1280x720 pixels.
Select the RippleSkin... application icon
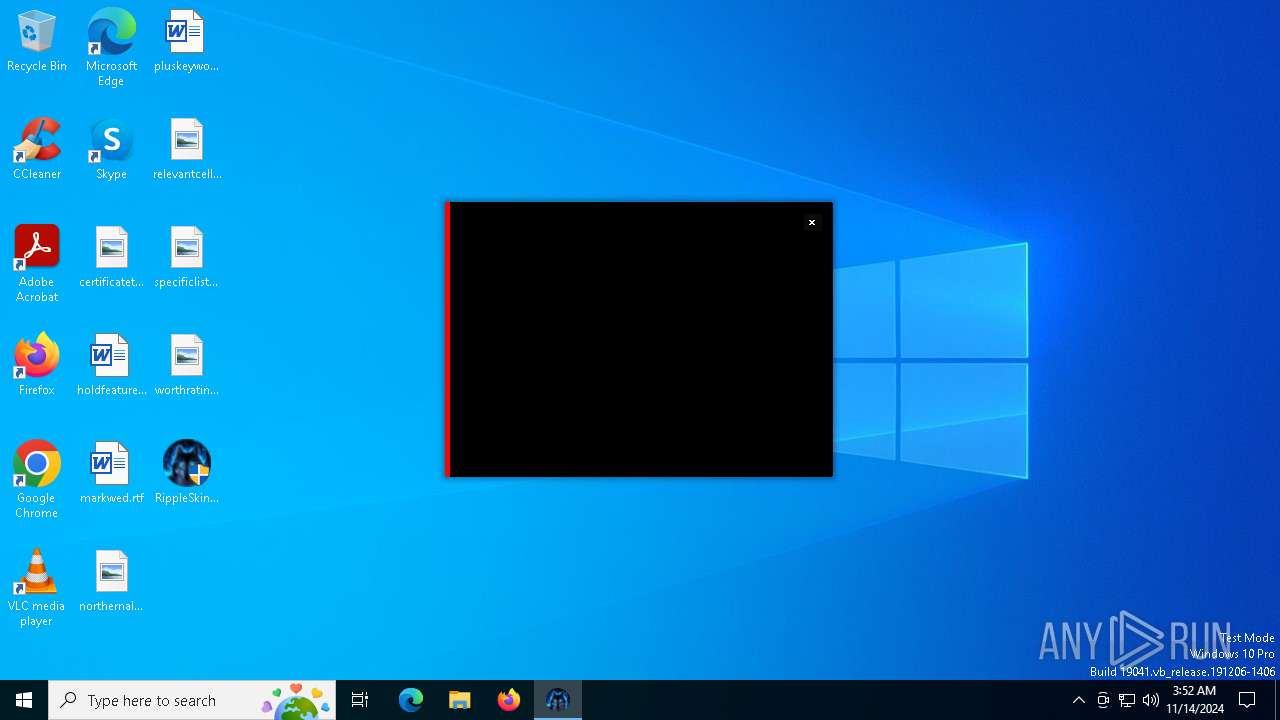186,474
